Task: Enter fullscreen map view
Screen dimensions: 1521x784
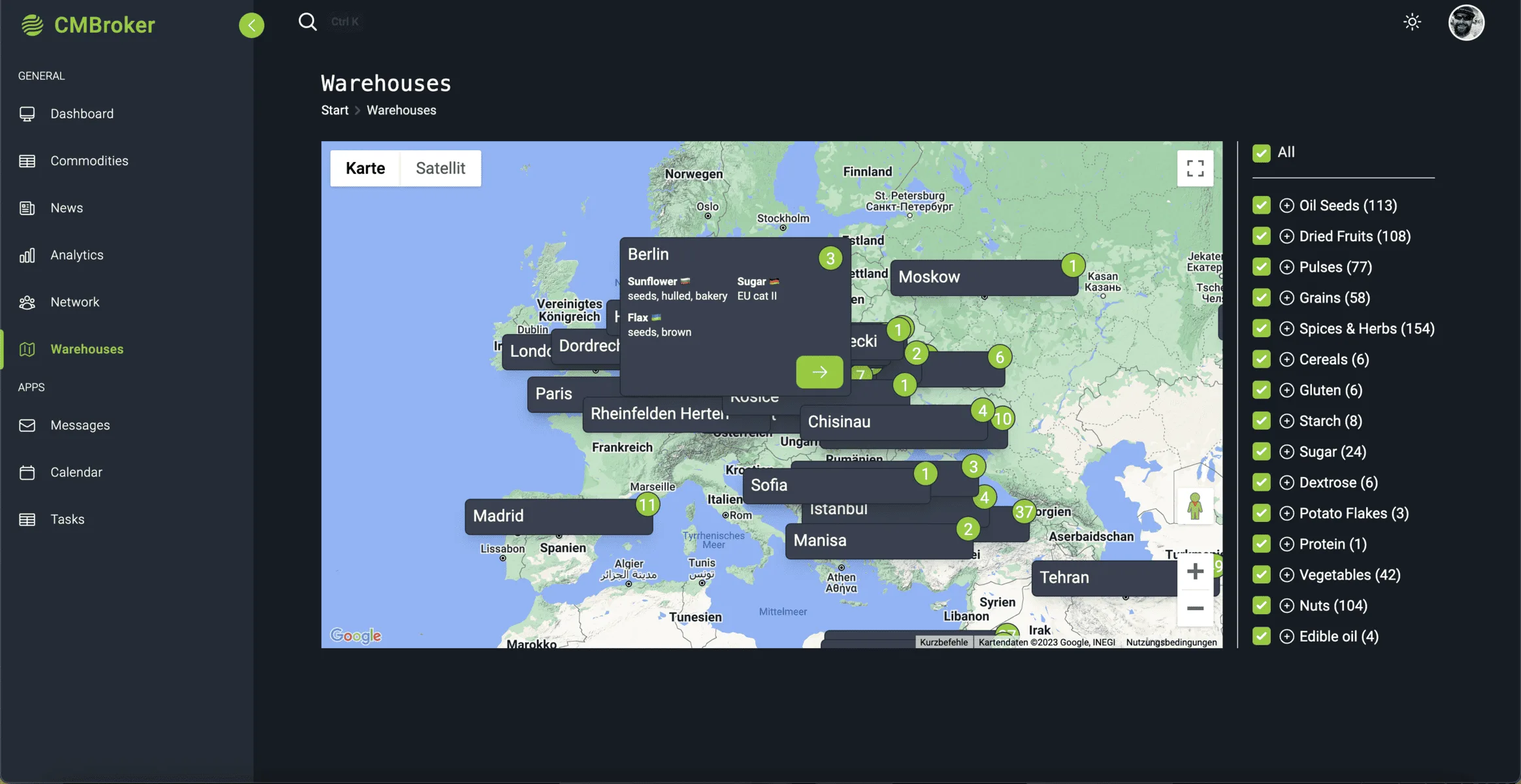Action: coord(1195,169)
